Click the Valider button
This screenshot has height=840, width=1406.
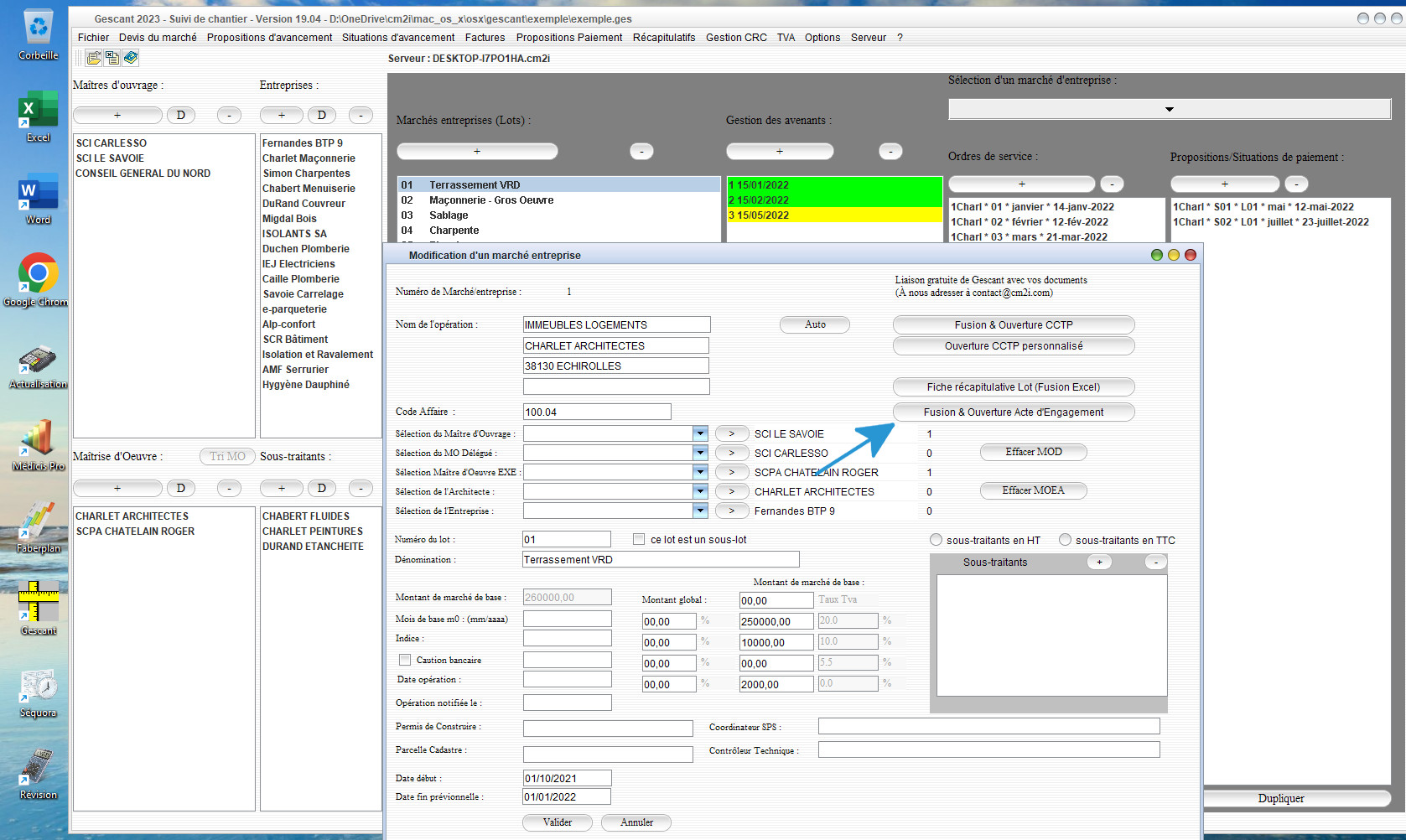[x=558, y=822]
